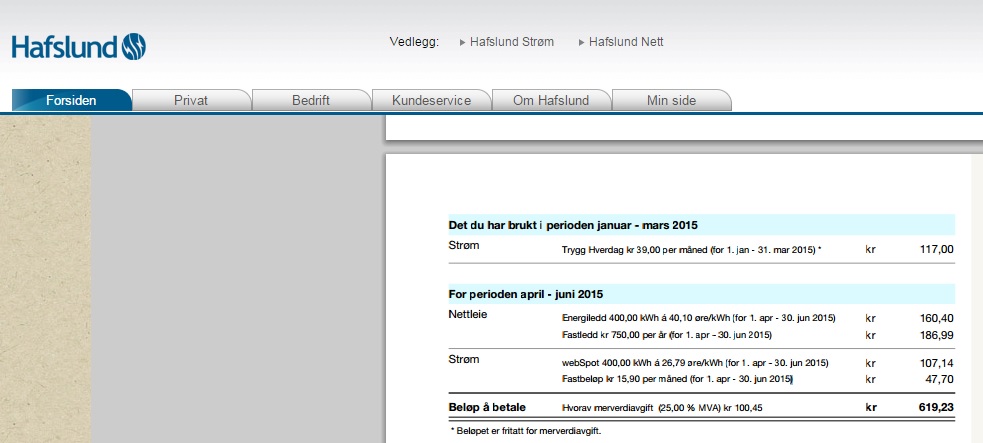Click the 'Fastbeløp kr 15,90 per måned' line
This screenshot has width=983, height=443.
coord(677,379)
